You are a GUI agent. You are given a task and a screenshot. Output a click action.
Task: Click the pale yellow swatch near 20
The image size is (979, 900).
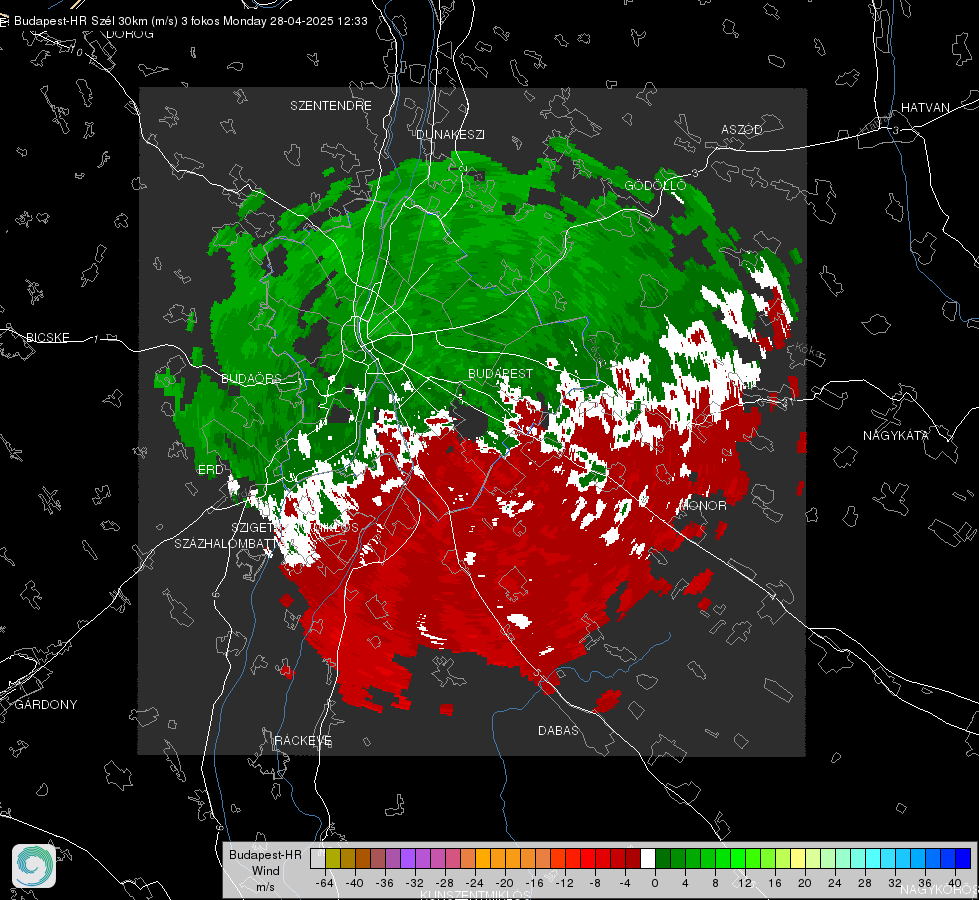click(799, 858)
